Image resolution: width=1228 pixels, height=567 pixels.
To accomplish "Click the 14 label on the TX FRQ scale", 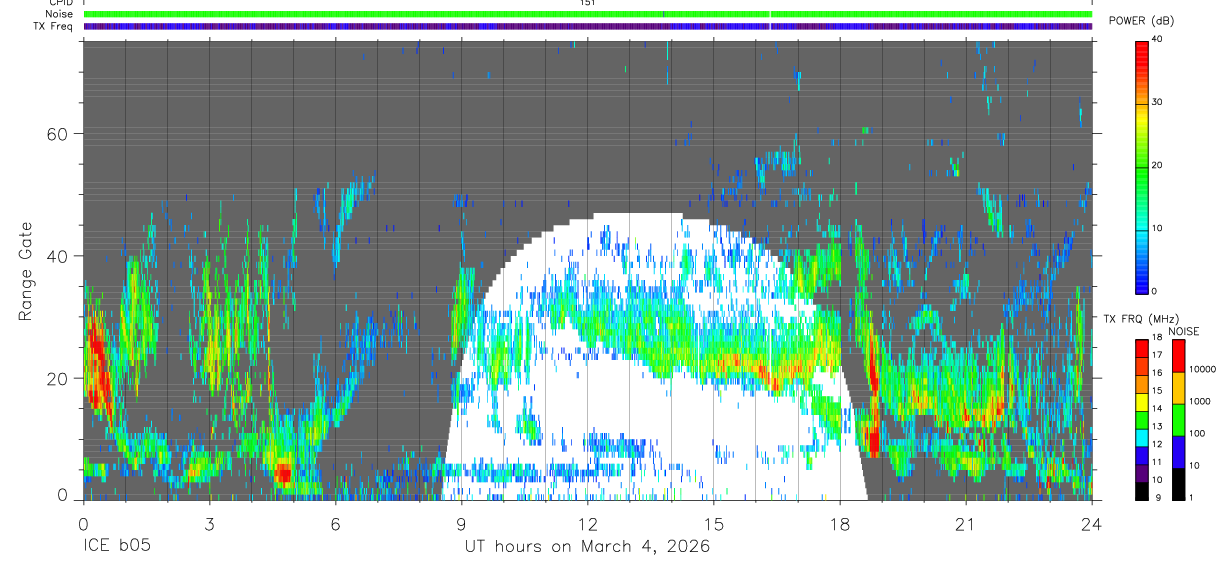I will [x=1158, y=409].
